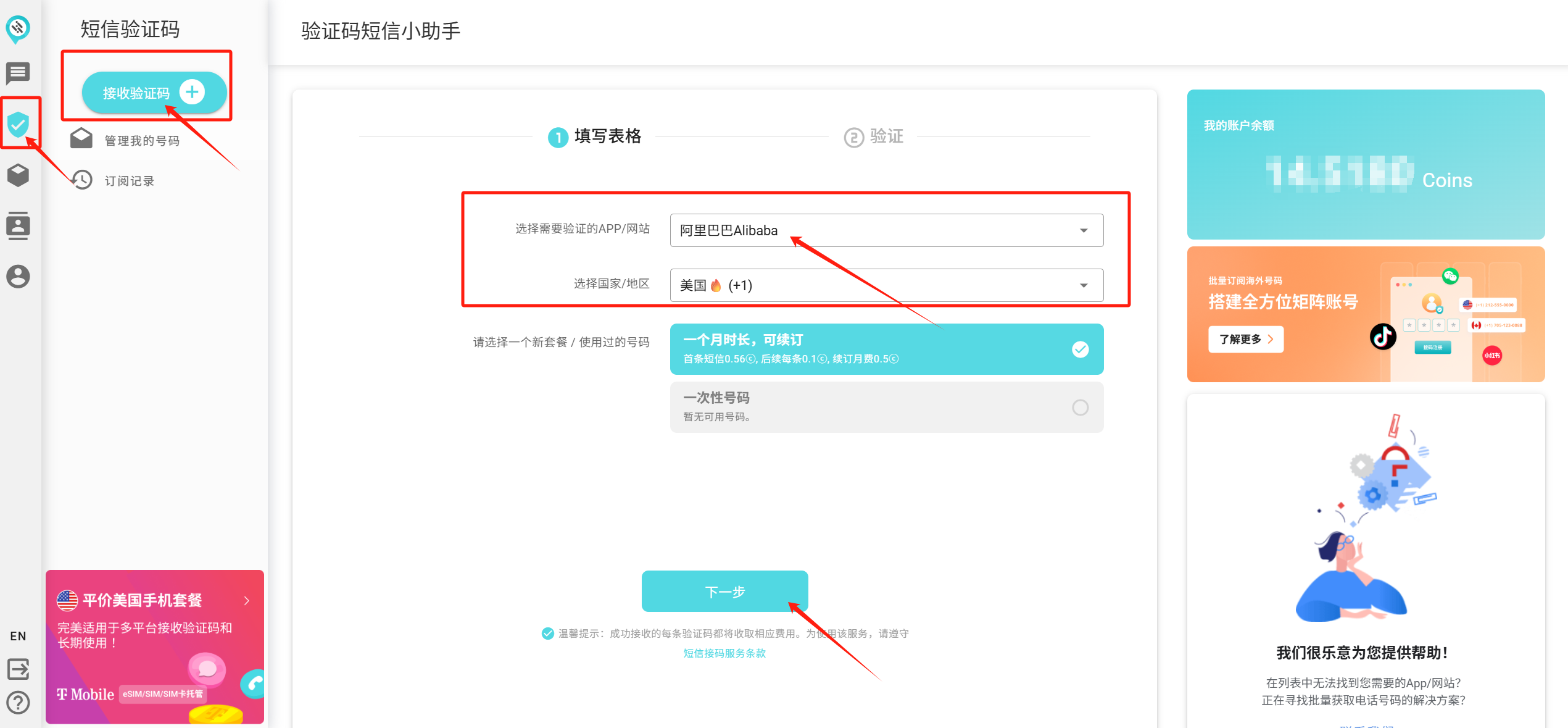This screenshot has height=728, width=1568.
Task: Click the plus icon on 接收验证码
Action: pos(192,92)
